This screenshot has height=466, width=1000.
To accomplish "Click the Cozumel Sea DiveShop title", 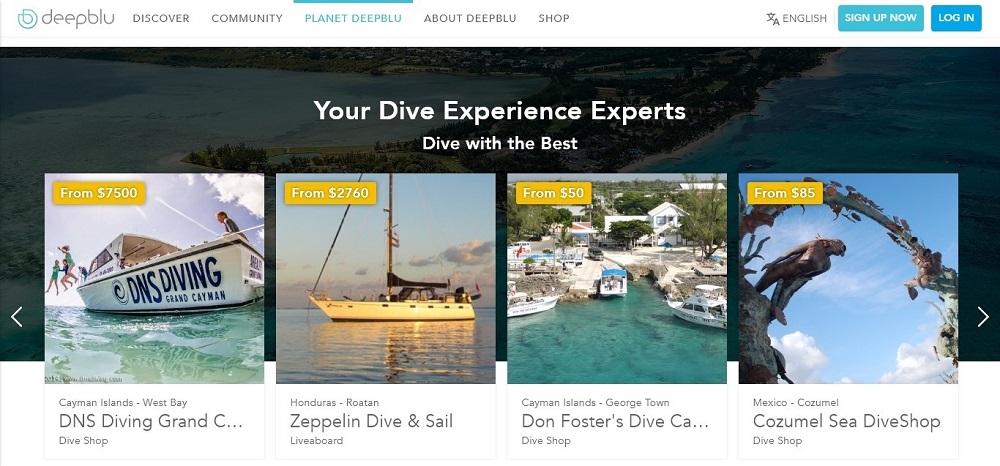I will [846, 421].
